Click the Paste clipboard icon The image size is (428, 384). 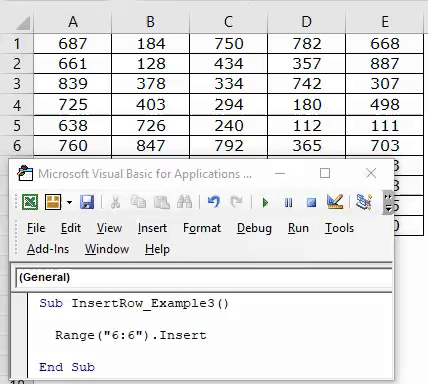pyautogui.click(x=162, y=202)
